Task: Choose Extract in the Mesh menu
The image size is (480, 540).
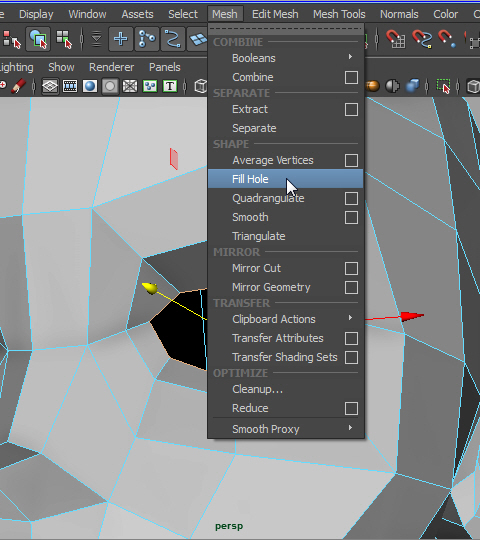Action: coord(250,109)
